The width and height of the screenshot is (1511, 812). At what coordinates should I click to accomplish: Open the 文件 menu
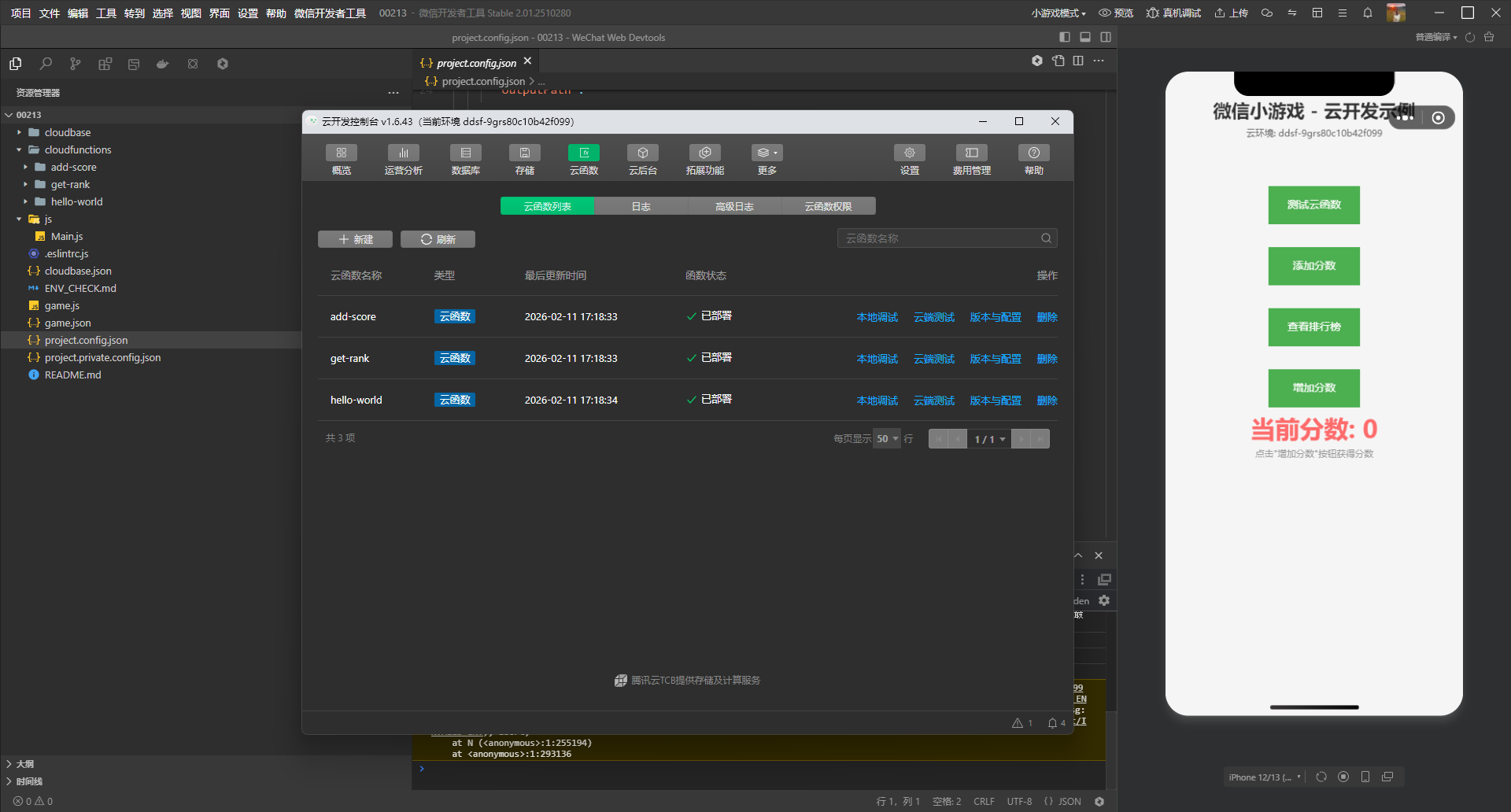[x=49, y=13]
